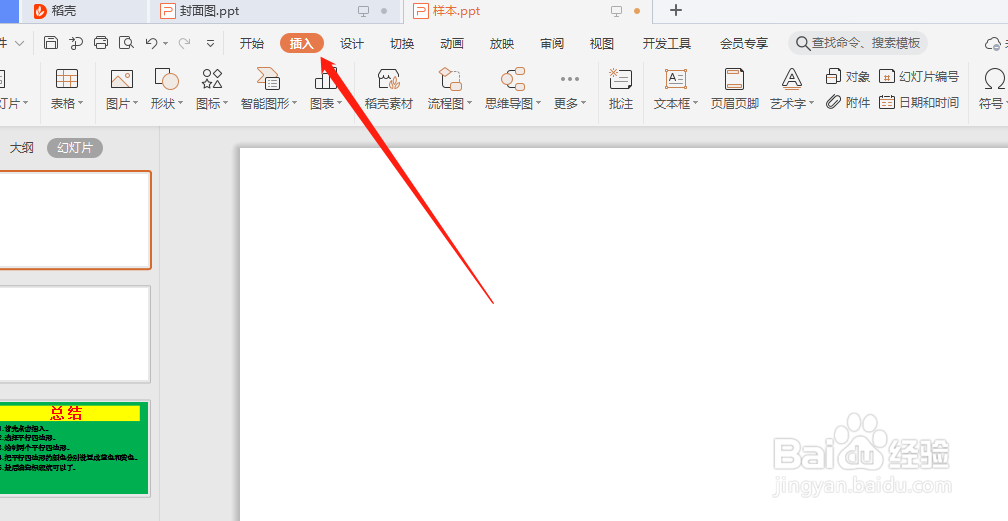Open the 形状 shapes icon

coord(166,79)
